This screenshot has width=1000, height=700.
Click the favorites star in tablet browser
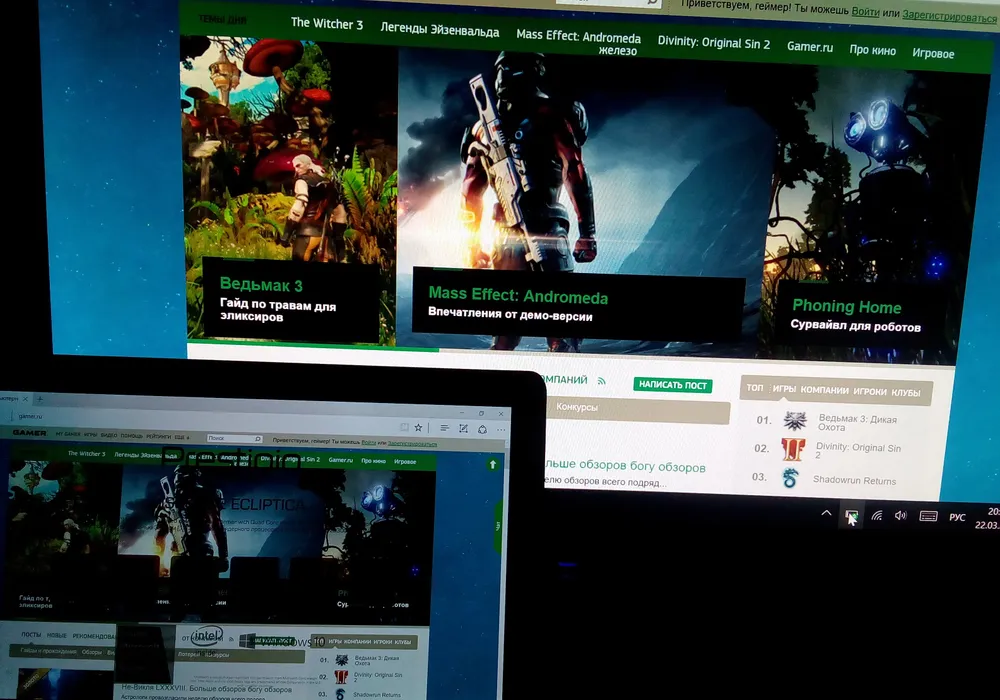coord(418,428)
